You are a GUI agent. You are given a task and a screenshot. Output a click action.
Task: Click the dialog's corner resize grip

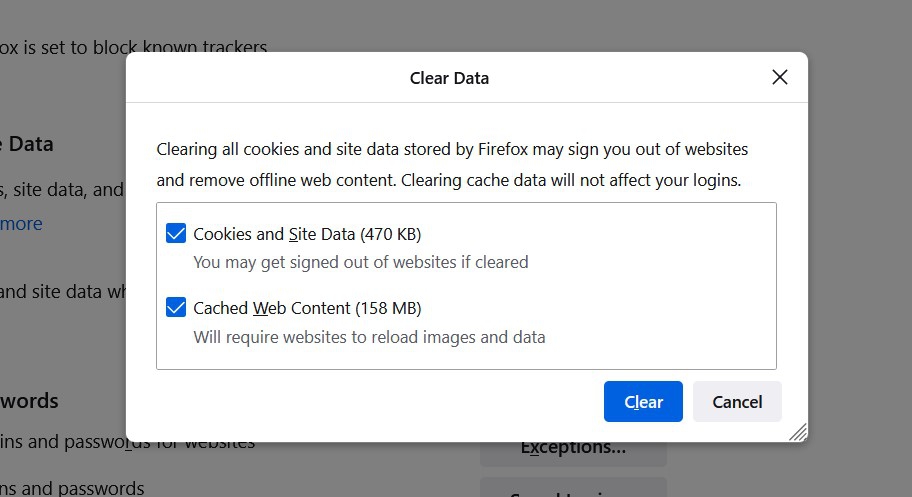click(x=798, y=432)
